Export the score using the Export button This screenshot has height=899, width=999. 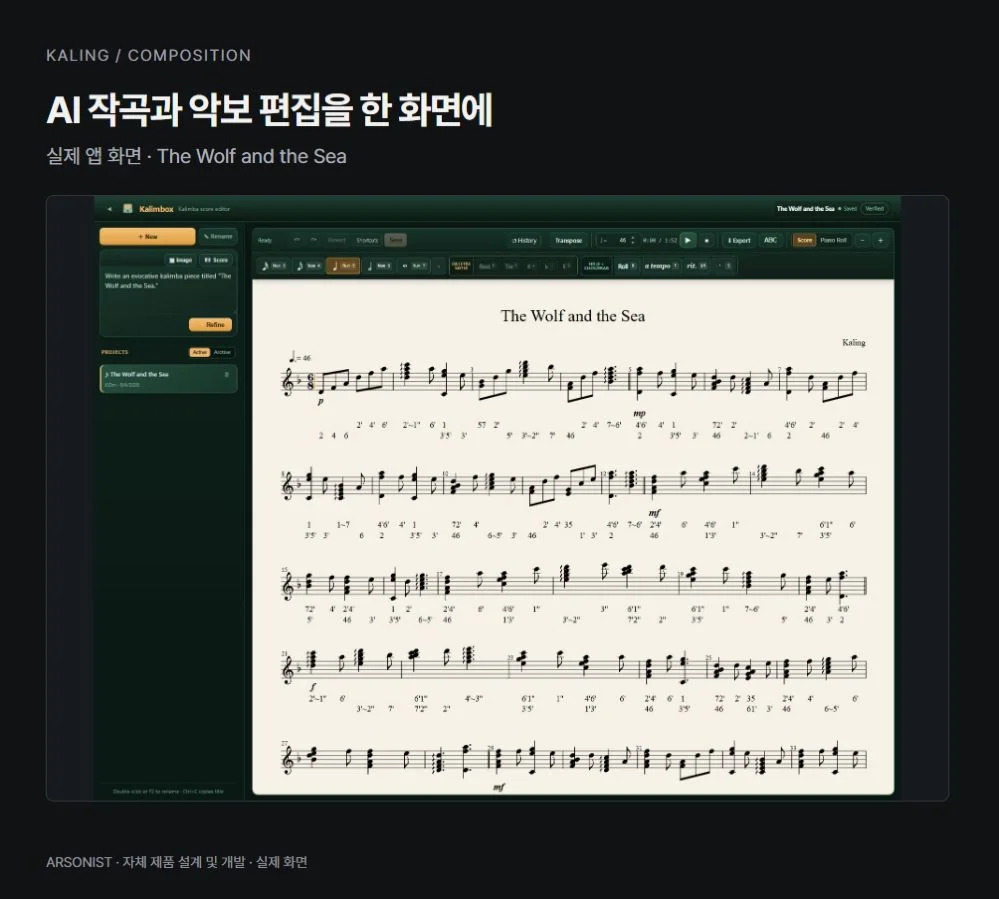[x=740, y=241]
